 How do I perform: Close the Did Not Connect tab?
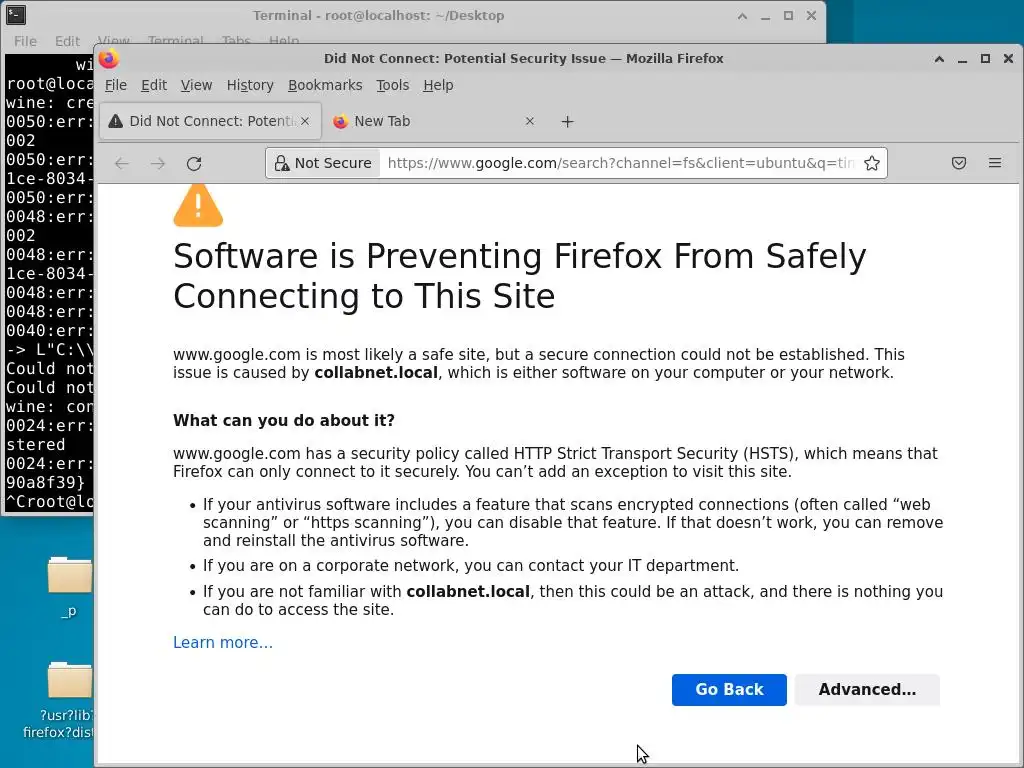(305, 121)
